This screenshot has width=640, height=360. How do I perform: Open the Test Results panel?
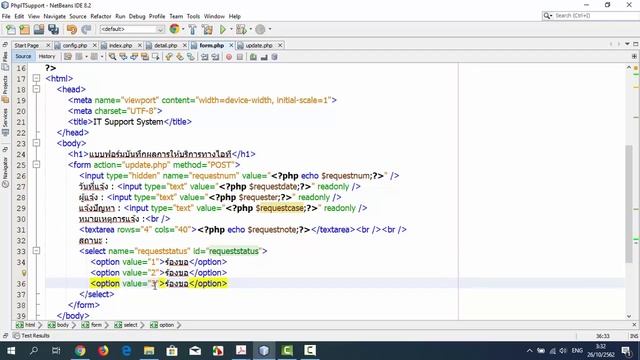pyautogui.click(x=31, y=336)
